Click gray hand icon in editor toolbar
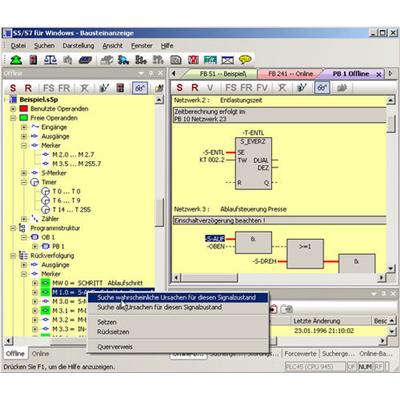Screen dimensions: 400x400 (x=342, y=88)
